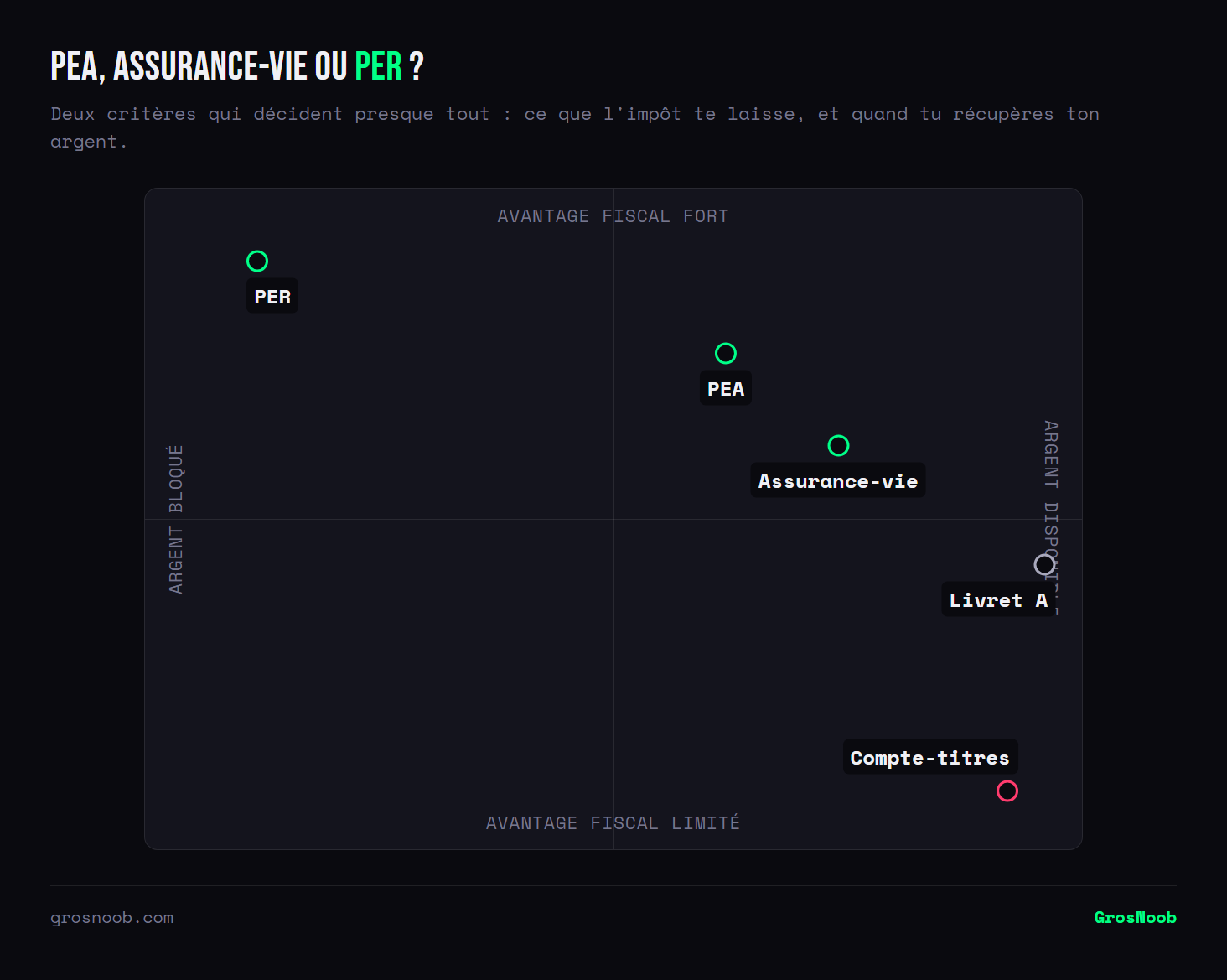Click the PEA data point circle

coord(726,354)
